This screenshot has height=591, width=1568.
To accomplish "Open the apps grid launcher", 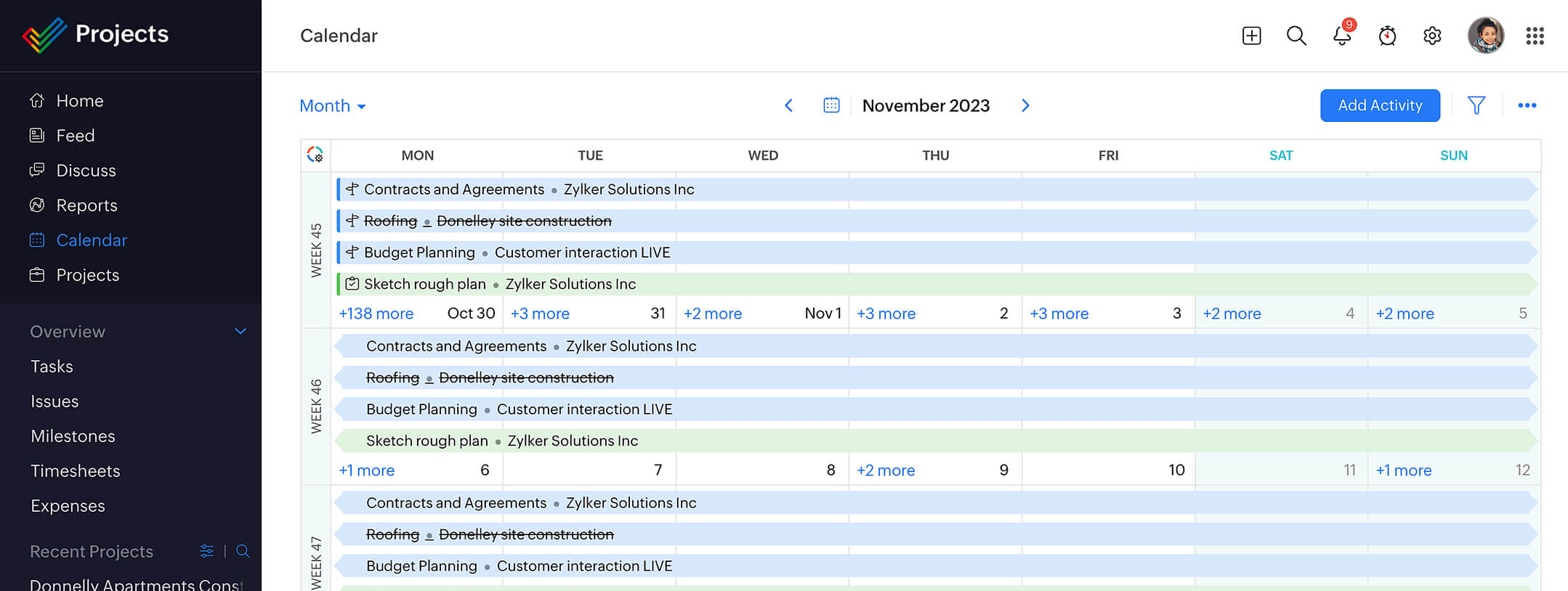I will click(1535, 36).
